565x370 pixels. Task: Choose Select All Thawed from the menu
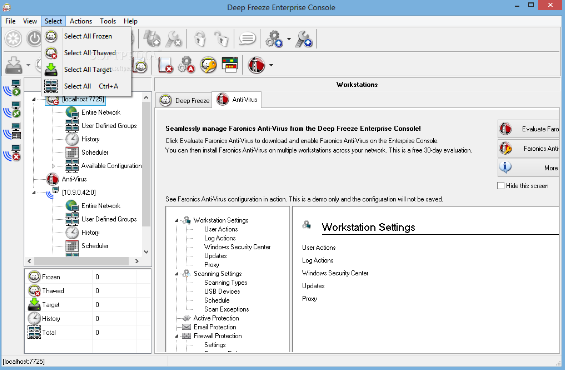point(86,53)
